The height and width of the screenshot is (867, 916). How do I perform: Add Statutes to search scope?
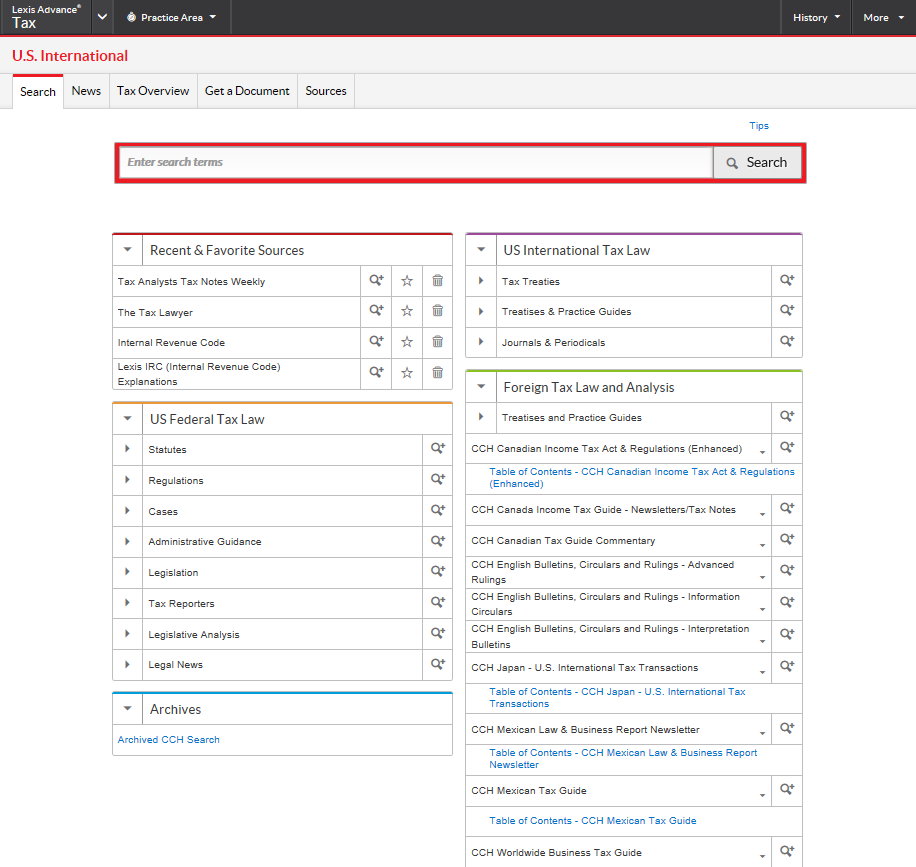click(438, 448)
